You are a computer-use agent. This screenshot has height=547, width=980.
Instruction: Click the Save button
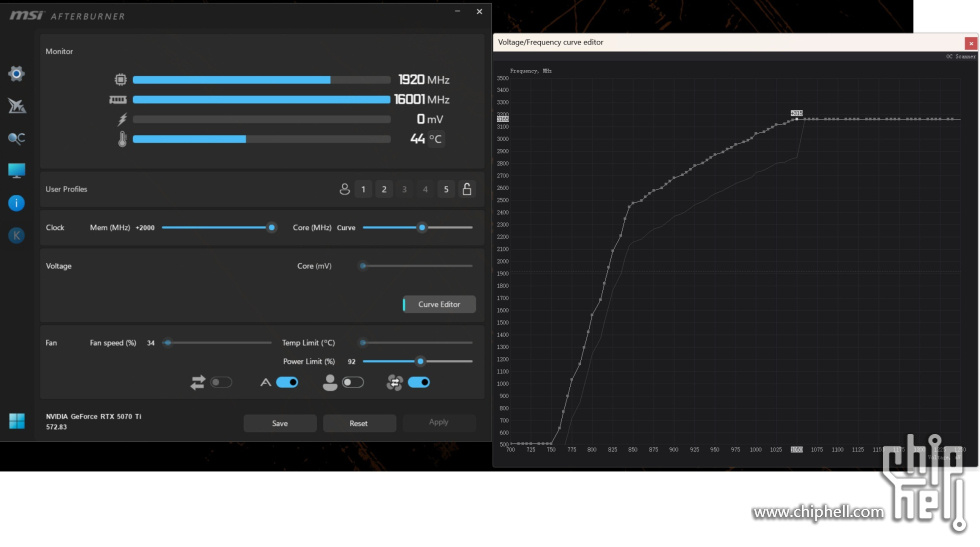(x=280, y=423)
